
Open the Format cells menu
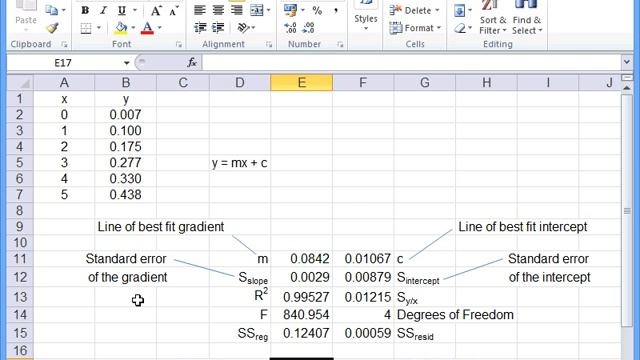[x=415, y=28]
